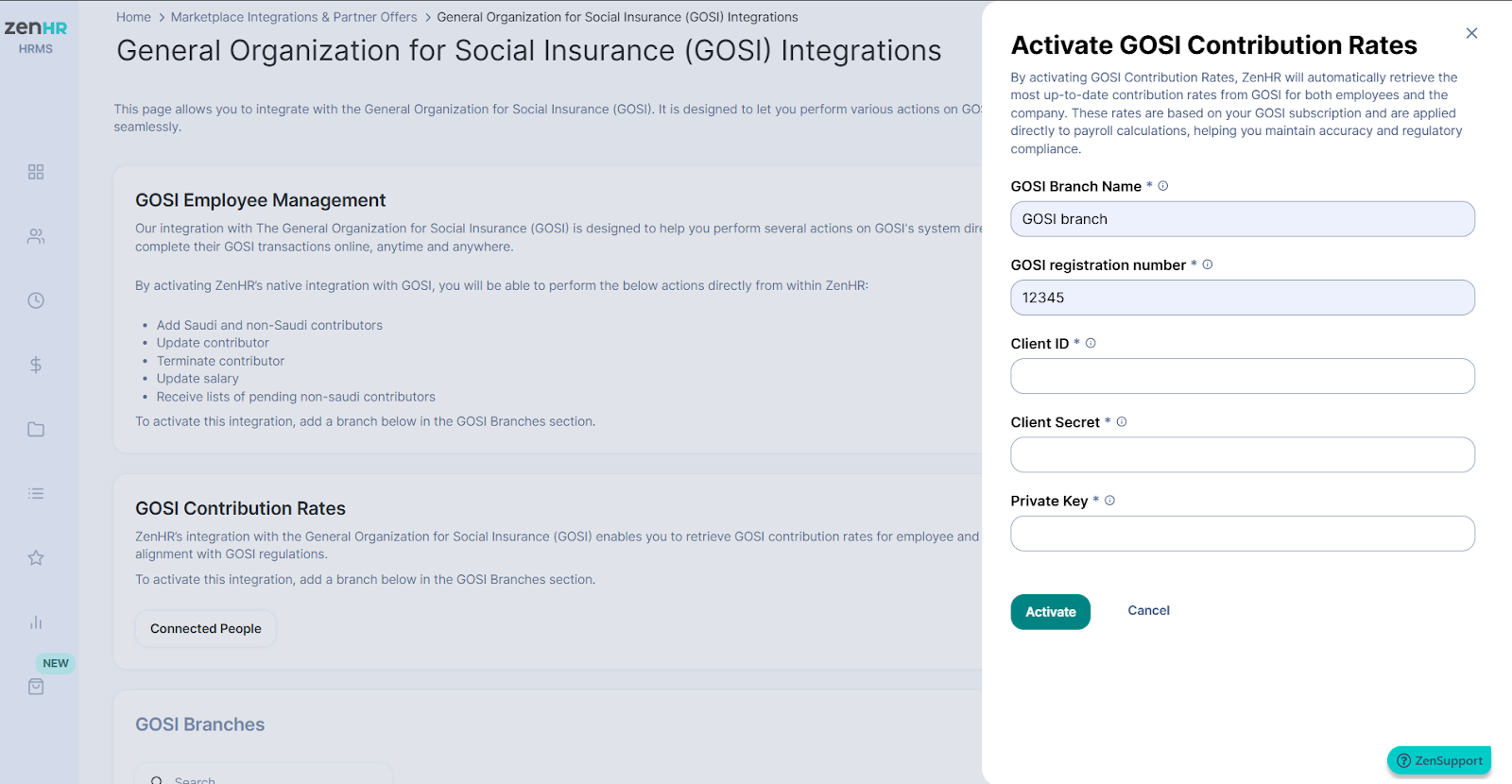Viewport: 1512px width, 784px height.
Task: Open the employees people icon in sidebar
Action: coord(36,236)
